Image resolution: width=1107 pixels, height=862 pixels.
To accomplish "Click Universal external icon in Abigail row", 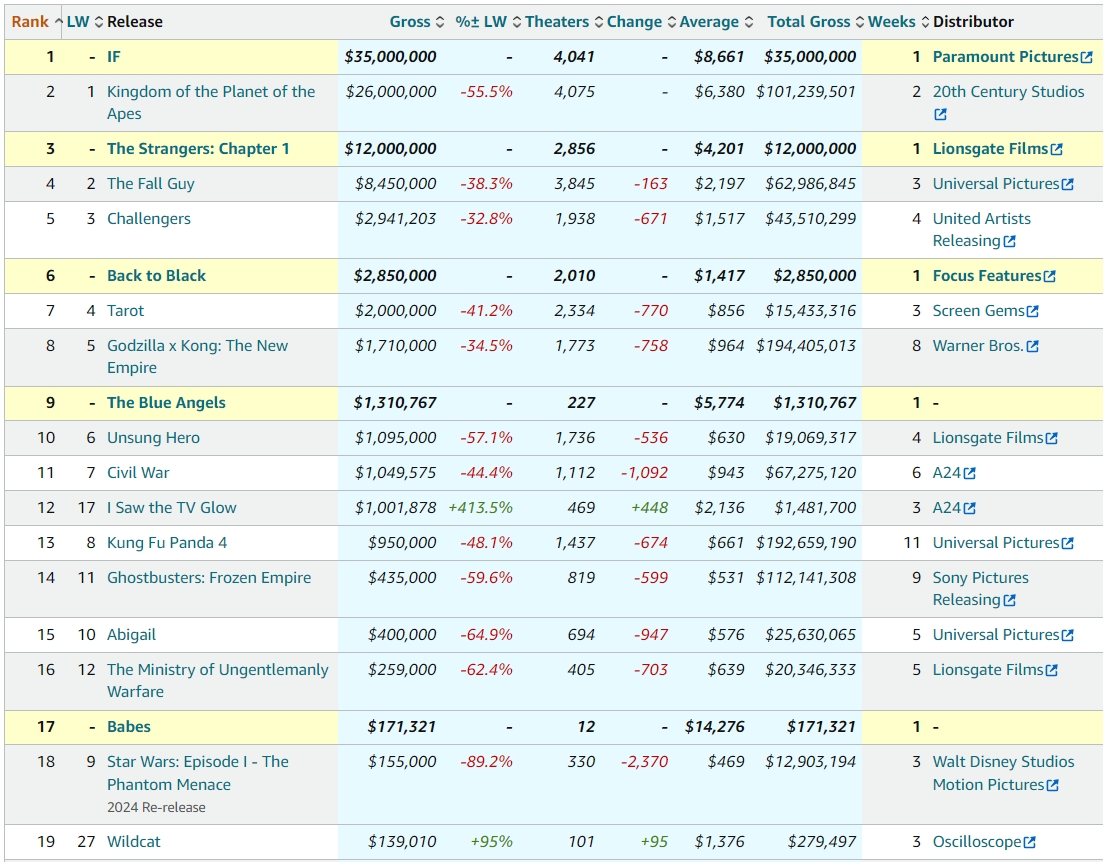I will coord(1067,635).
